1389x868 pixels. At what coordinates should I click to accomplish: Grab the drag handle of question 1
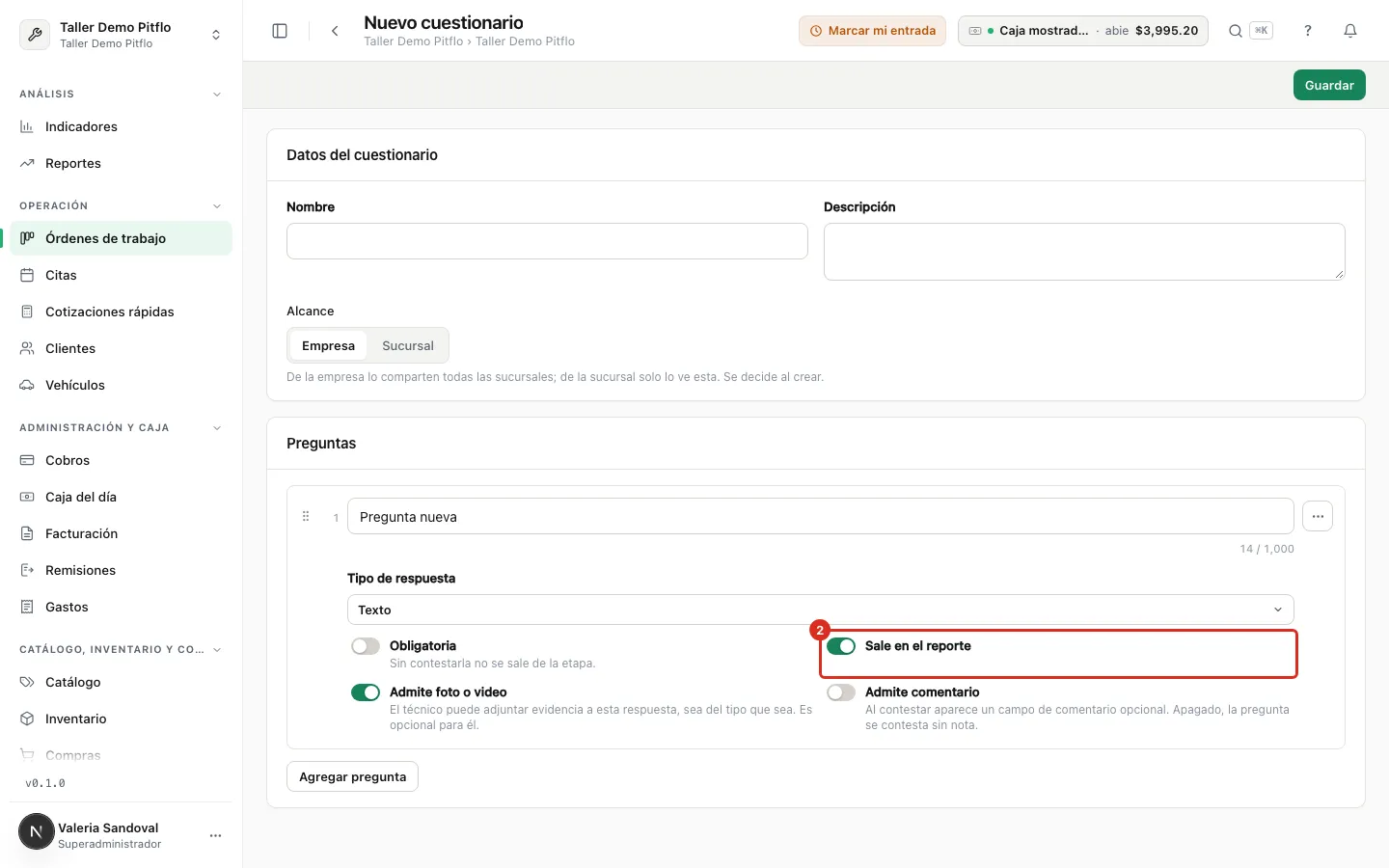point(306,516)
